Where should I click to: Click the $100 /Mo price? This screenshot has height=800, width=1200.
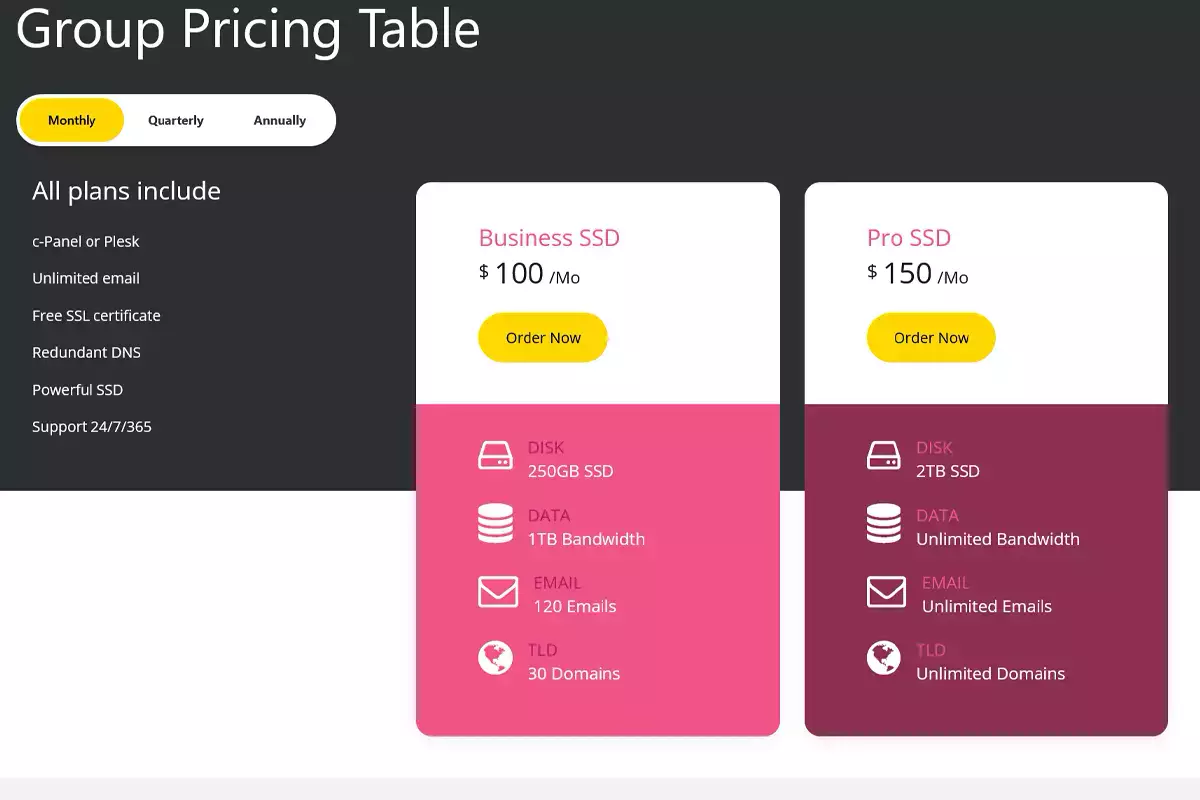tap(529, 274)
